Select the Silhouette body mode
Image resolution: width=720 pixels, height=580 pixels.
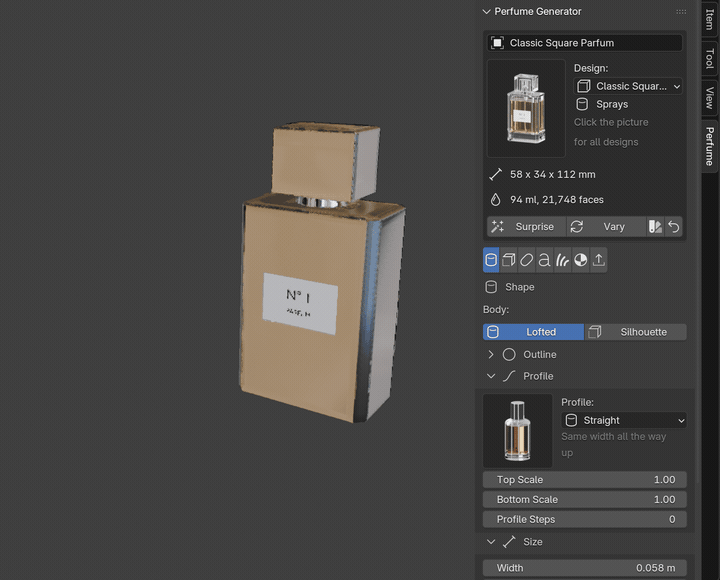click(636, 332)
